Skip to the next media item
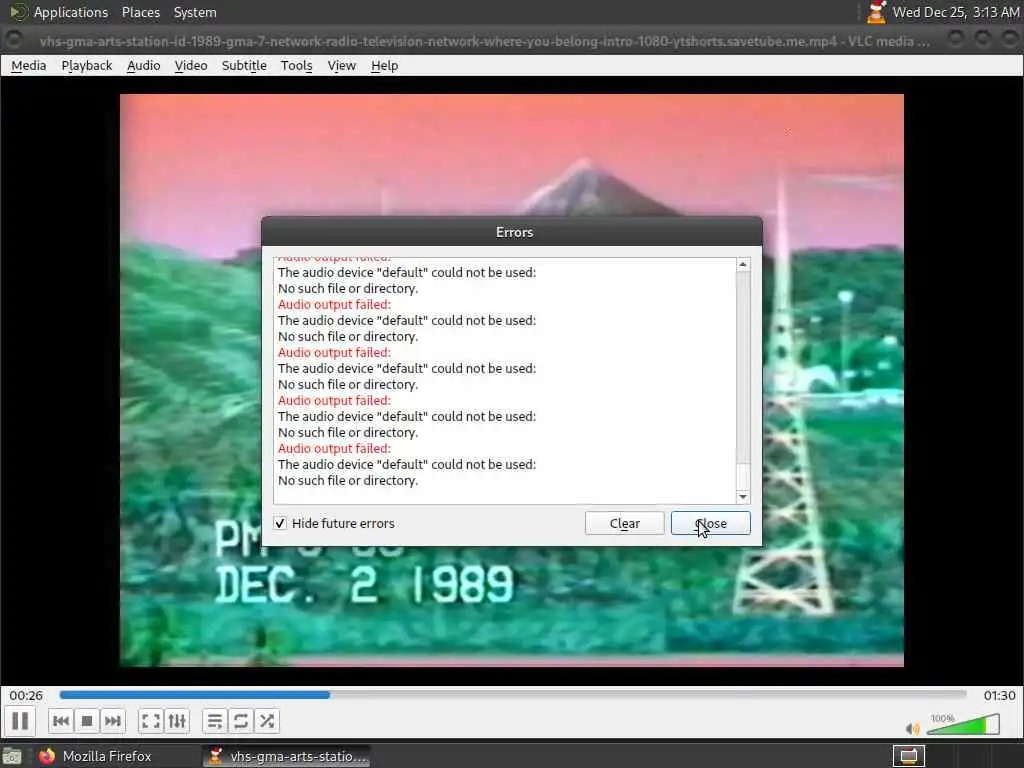Screen dimensions: 1024x768 coord(112,721)
